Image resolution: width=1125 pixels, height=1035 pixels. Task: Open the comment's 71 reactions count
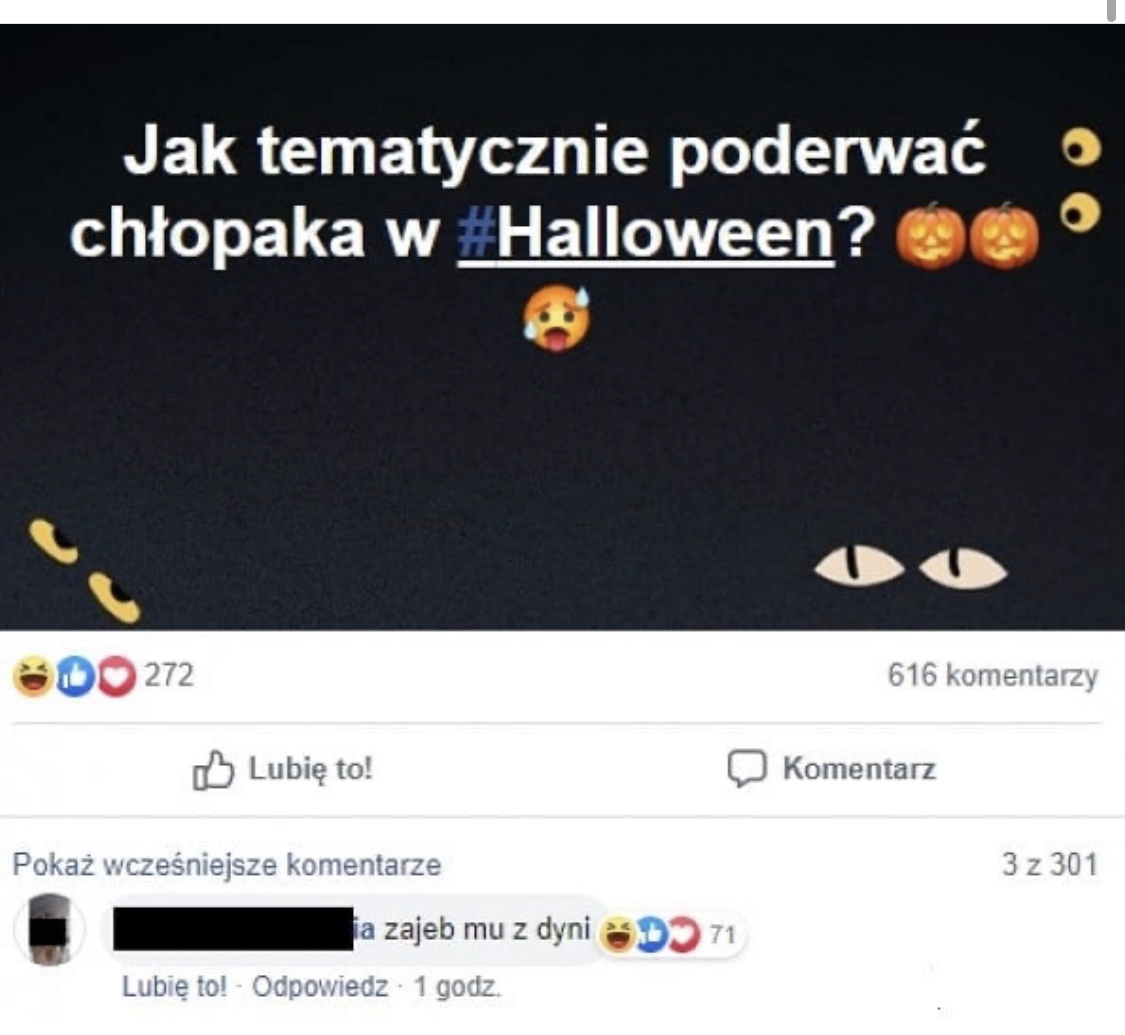point(722,935)
